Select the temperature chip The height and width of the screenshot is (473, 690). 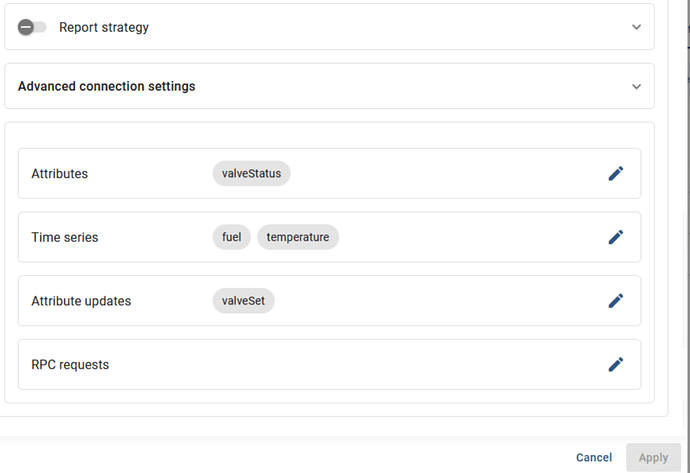coord(298,237)
